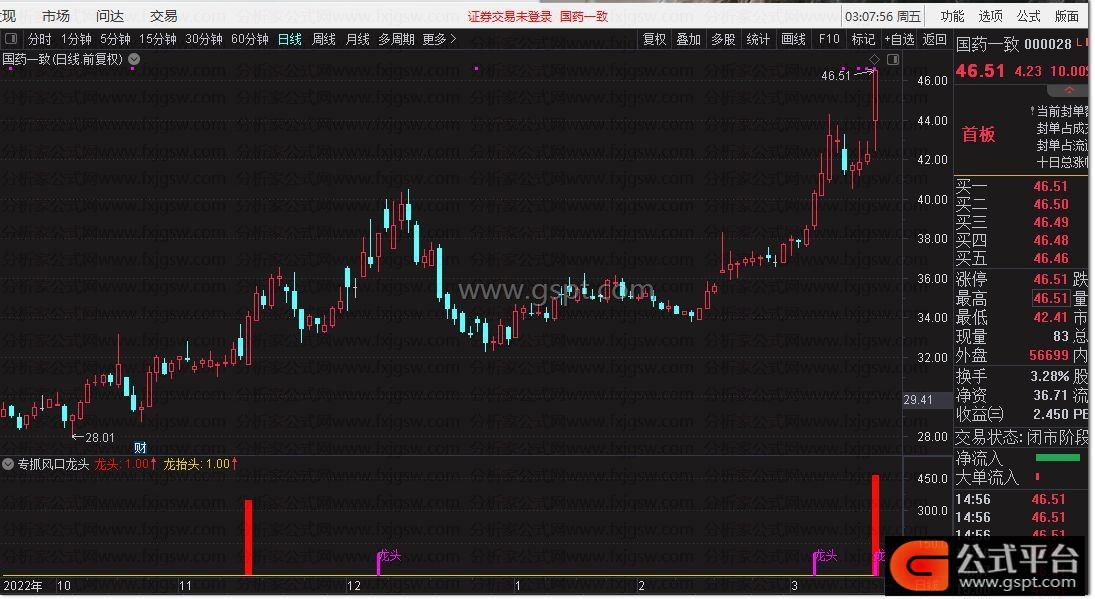Viewport: 1095px width, 599px height.
Task: Click the 买五 bid price row
Action: (1021, 259)
